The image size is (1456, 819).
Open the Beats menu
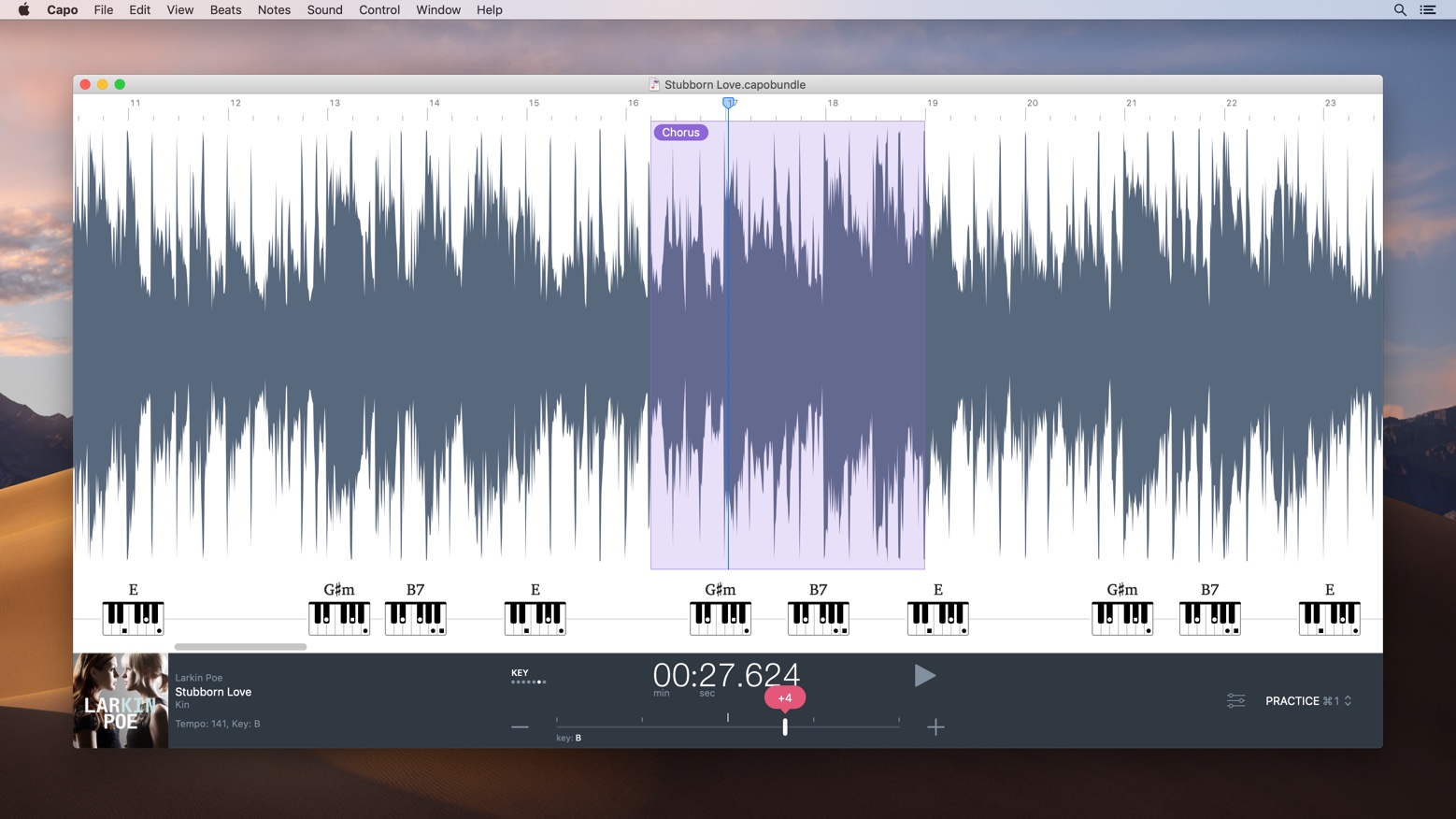click(225, 10)
